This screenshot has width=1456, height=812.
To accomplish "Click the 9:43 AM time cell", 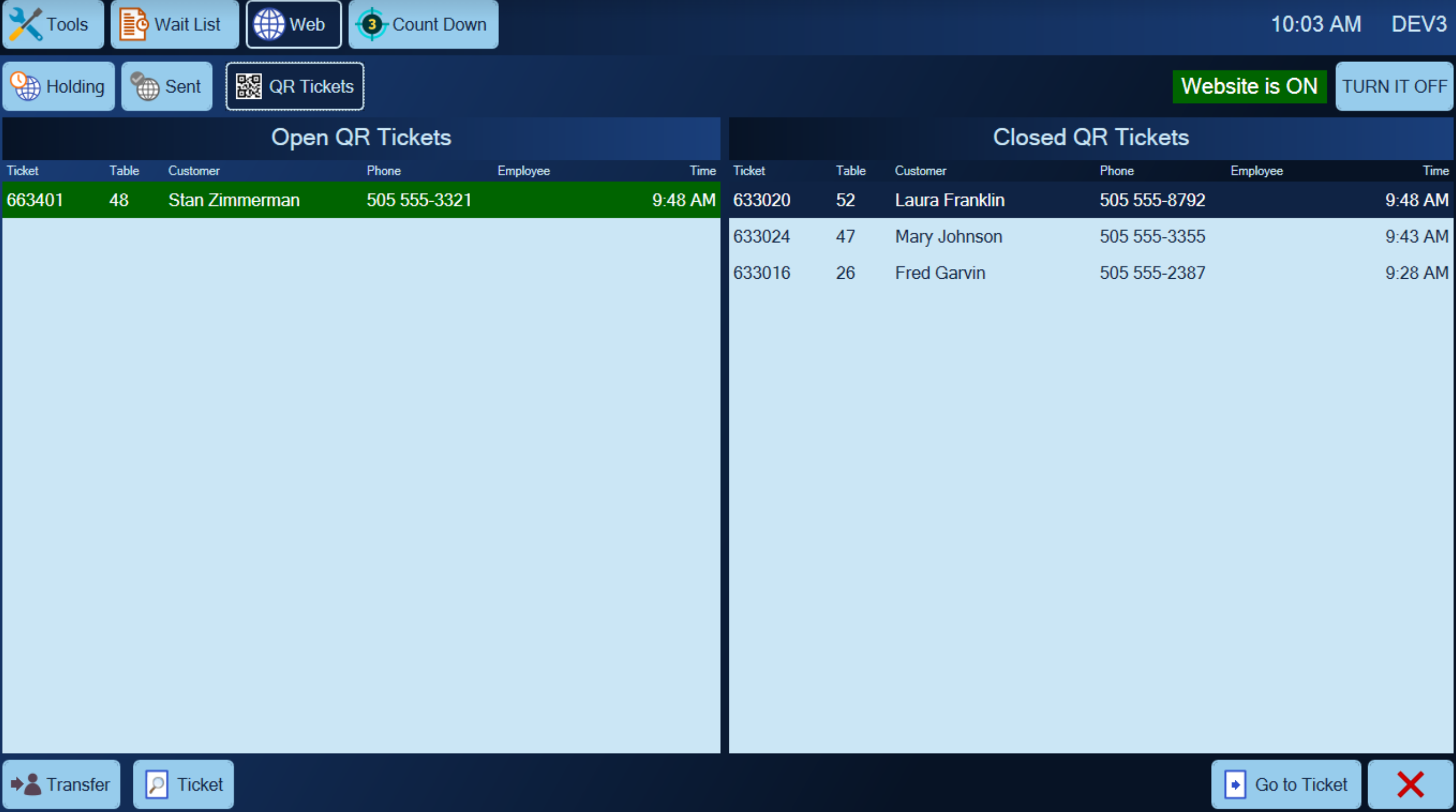I will tap(1416, 236).
